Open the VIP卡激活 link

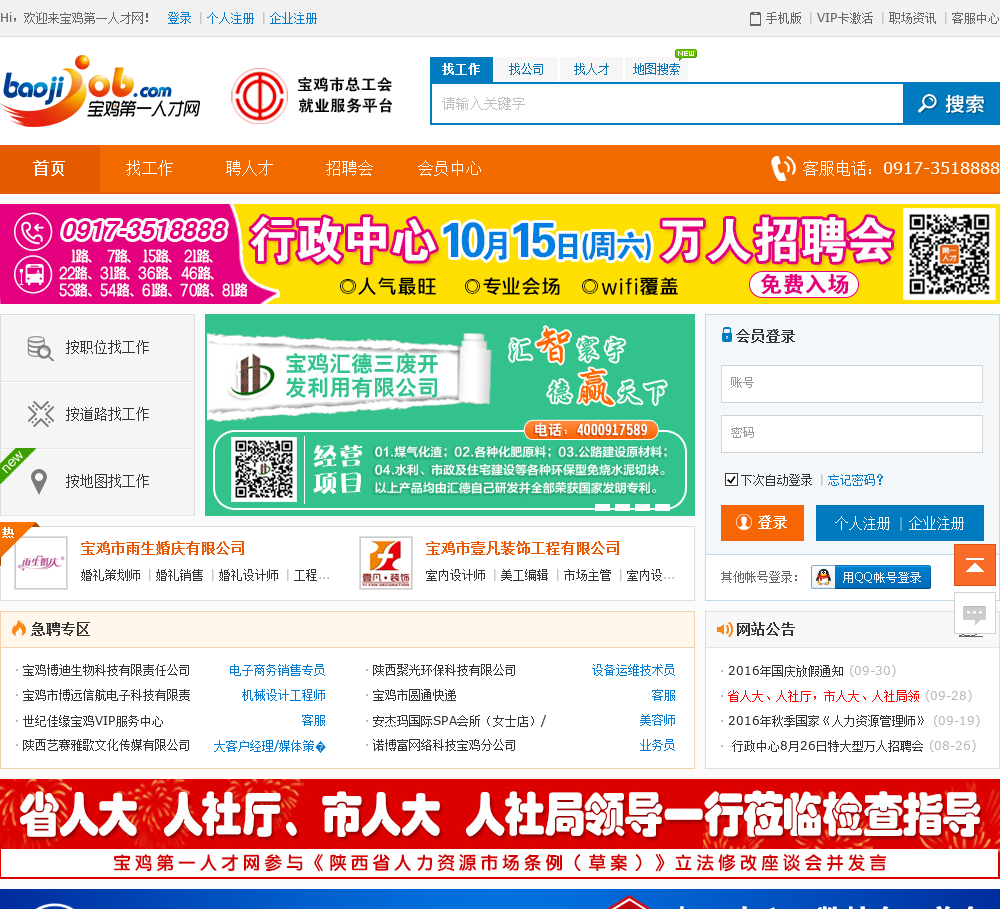pyautogui.click(x=845, y=18)
